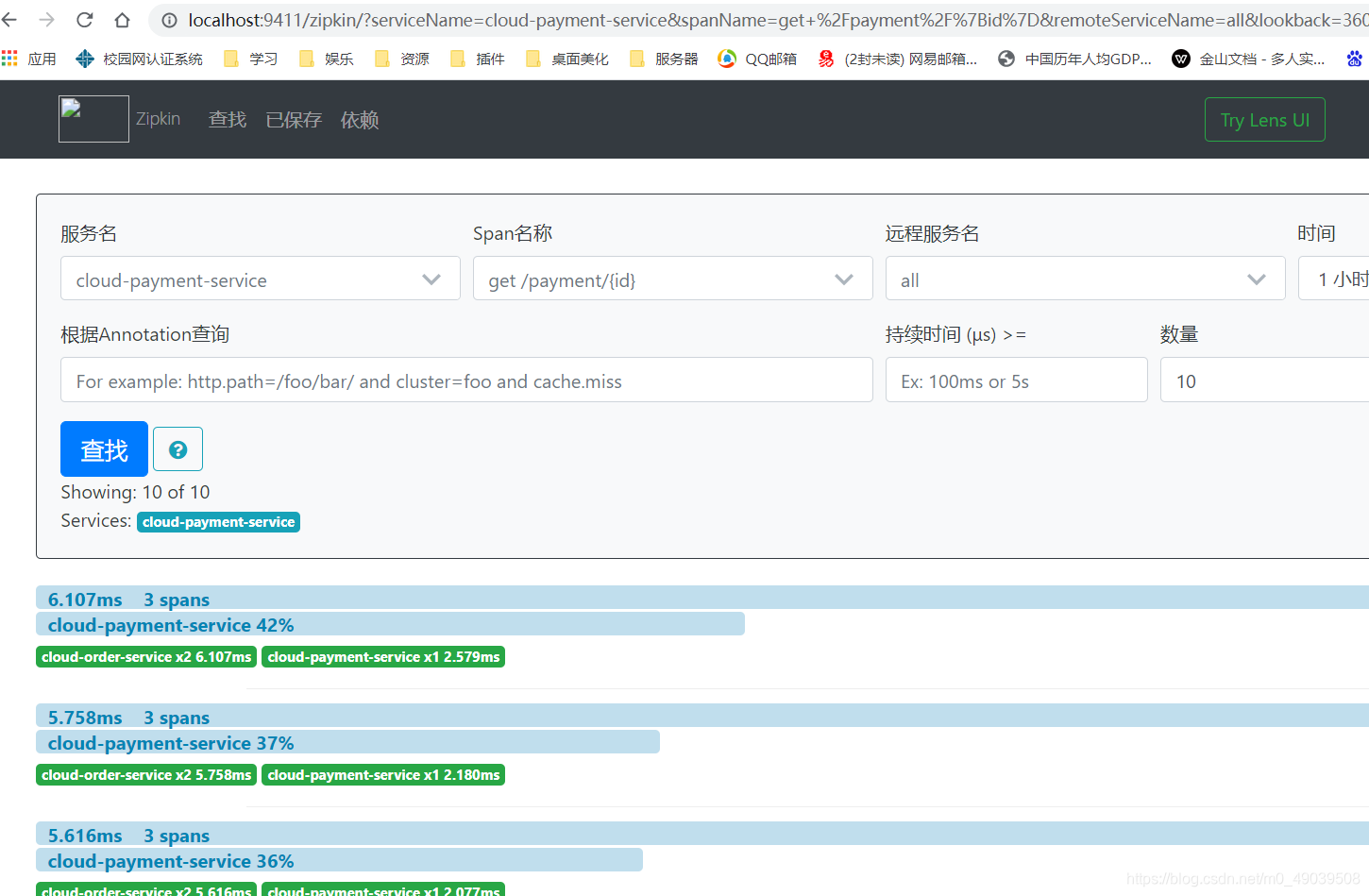Click the Zipkin logo image
Screen dimensions: 1369x896
[93, 119]
